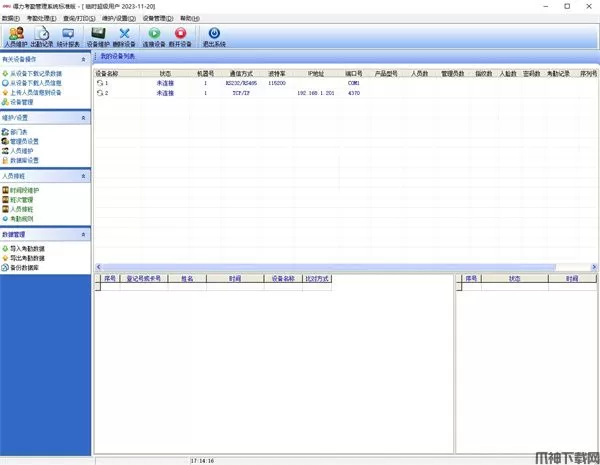Screen dimensions: 600x465
Task: Click the 退出系统 power icon
Action: coord(214,37)
